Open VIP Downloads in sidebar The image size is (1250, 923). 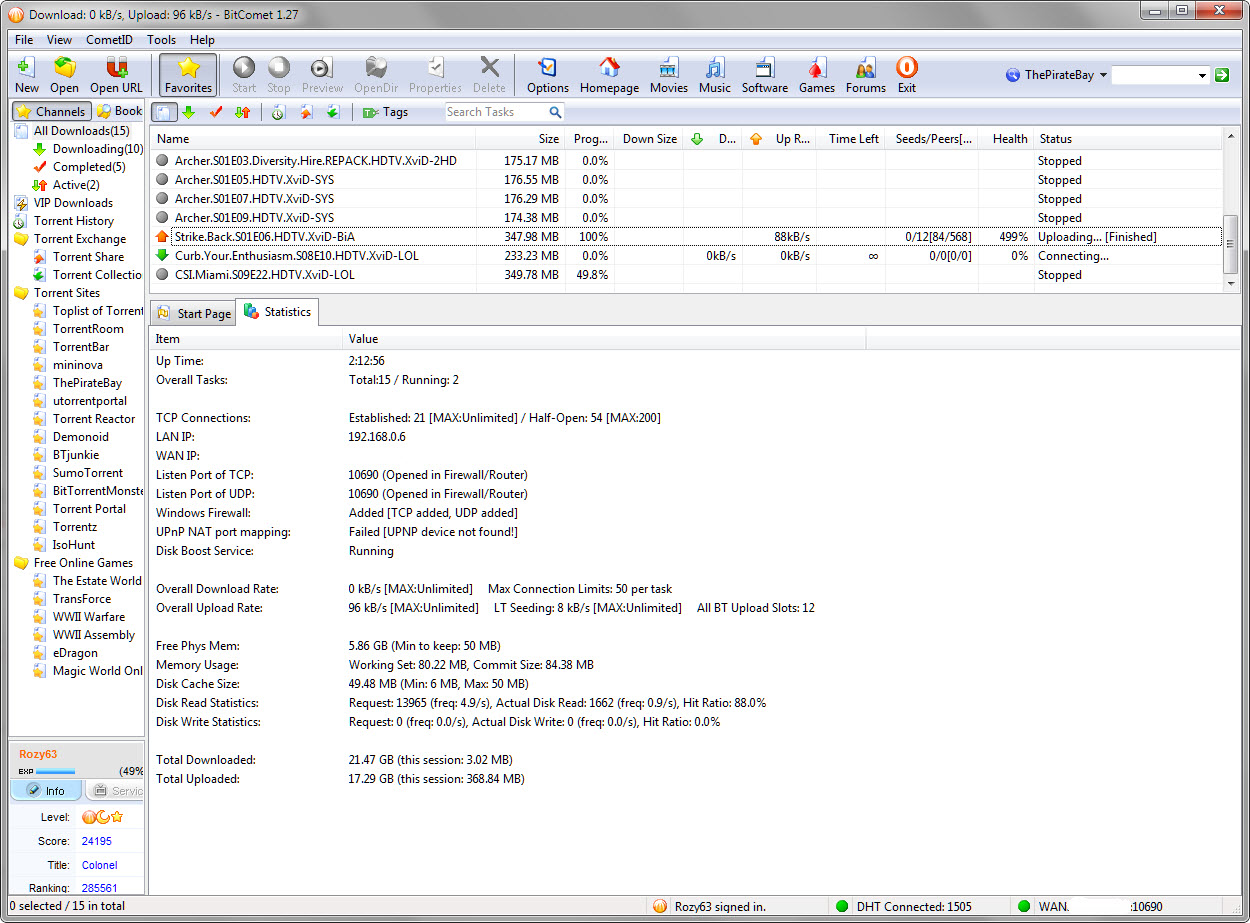(x=63, y=203)
